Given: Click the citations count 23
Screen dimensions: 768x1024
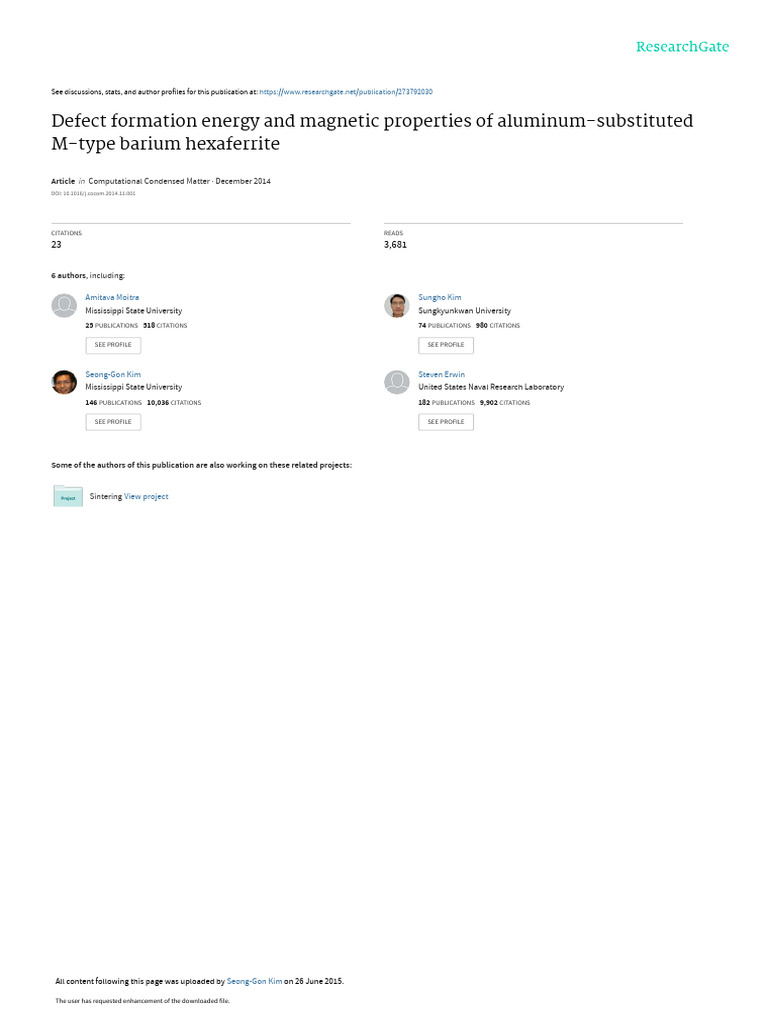Looking at the screenshot, I should 56,245.
